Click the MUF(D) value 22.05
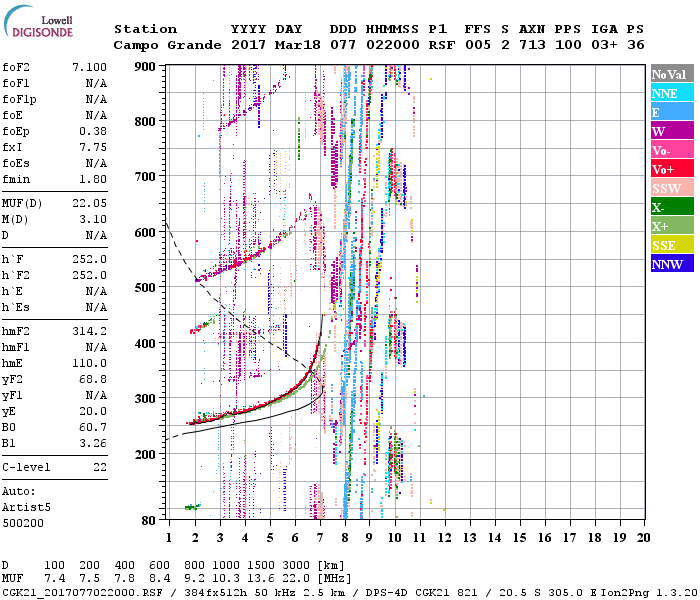Screen dimensions: 700x600 90,204
